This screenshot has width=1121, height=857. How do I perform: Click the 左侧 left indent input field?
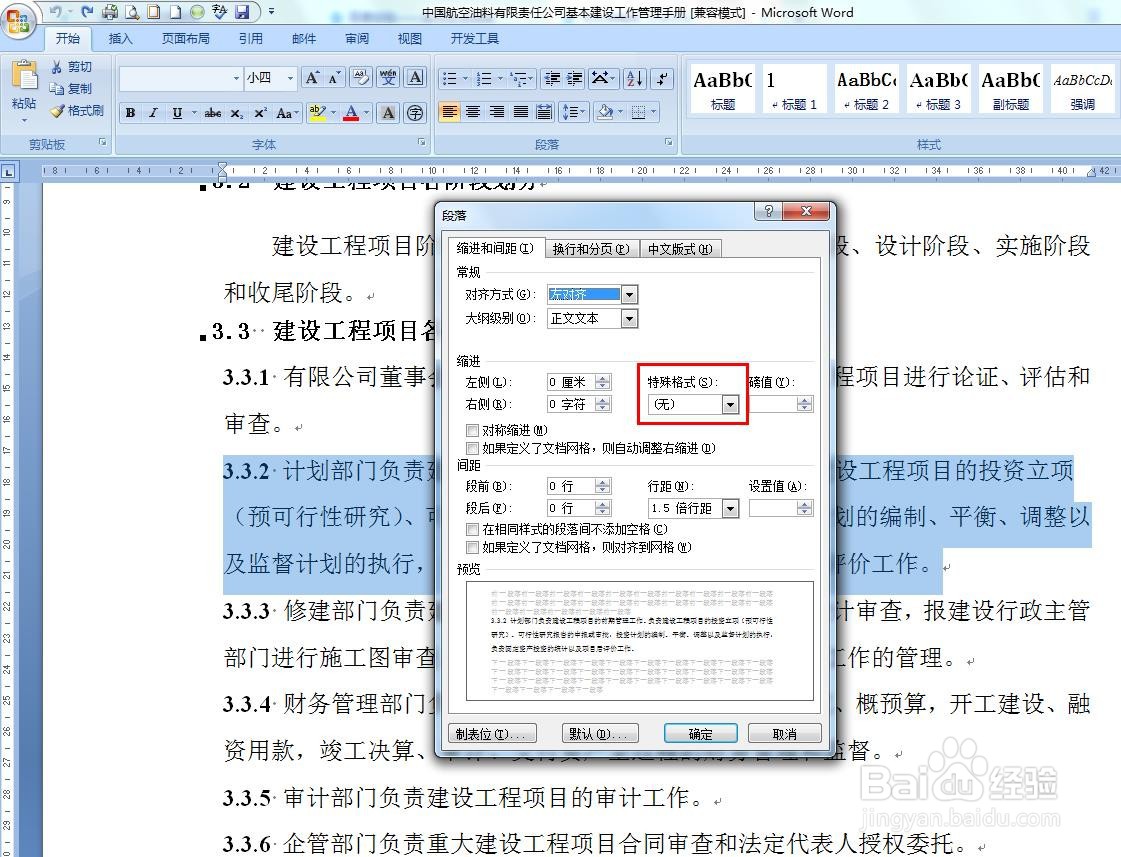coord(571,382)
